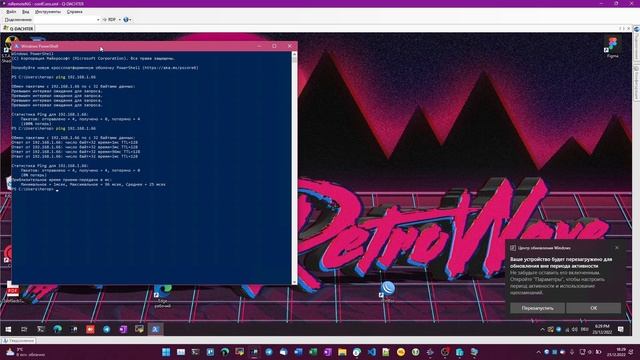Open OneNote on the host taskbar
640x360 pixels.
(x=327, y=352)
